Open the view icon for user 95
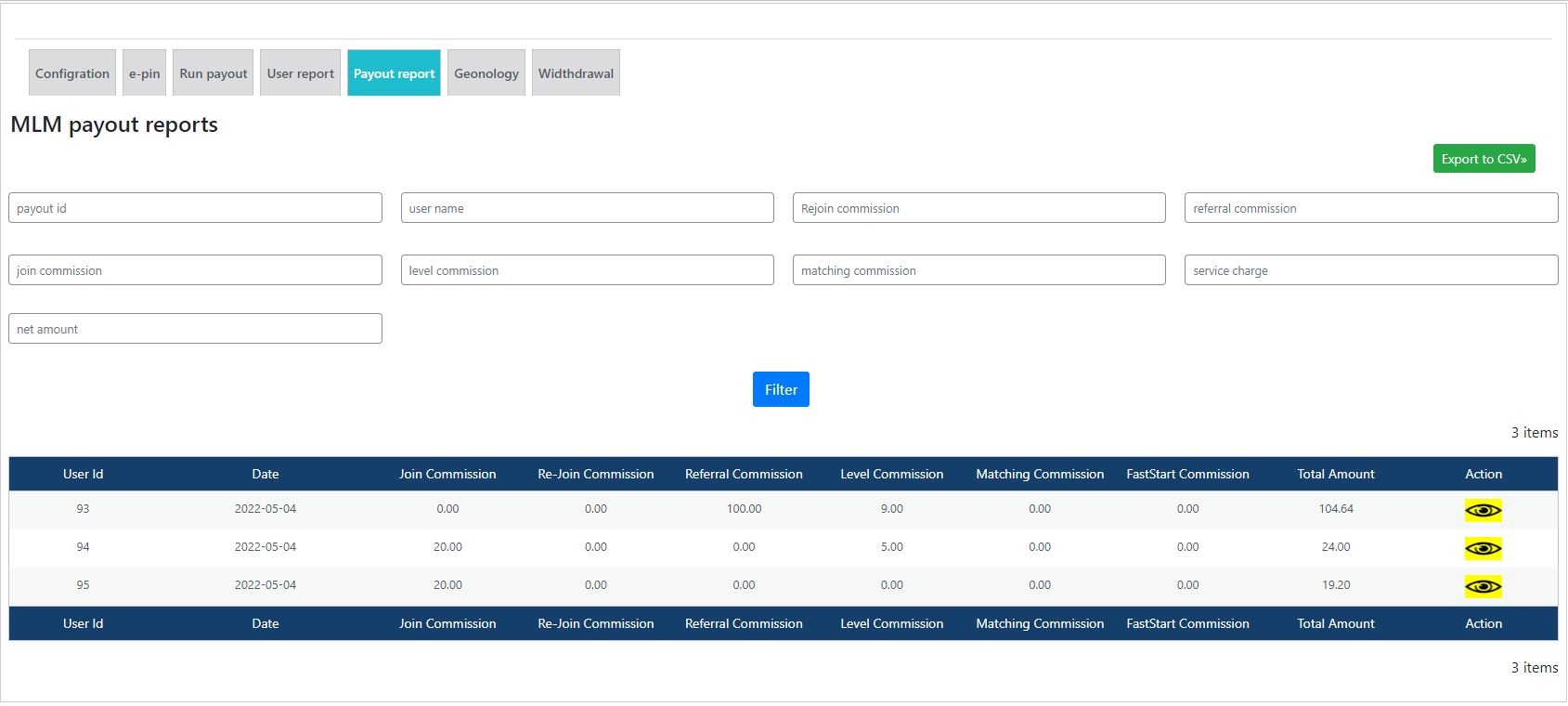This screenshot has width=1568, height=706. pyautogui.click(x=1483, y=586)
